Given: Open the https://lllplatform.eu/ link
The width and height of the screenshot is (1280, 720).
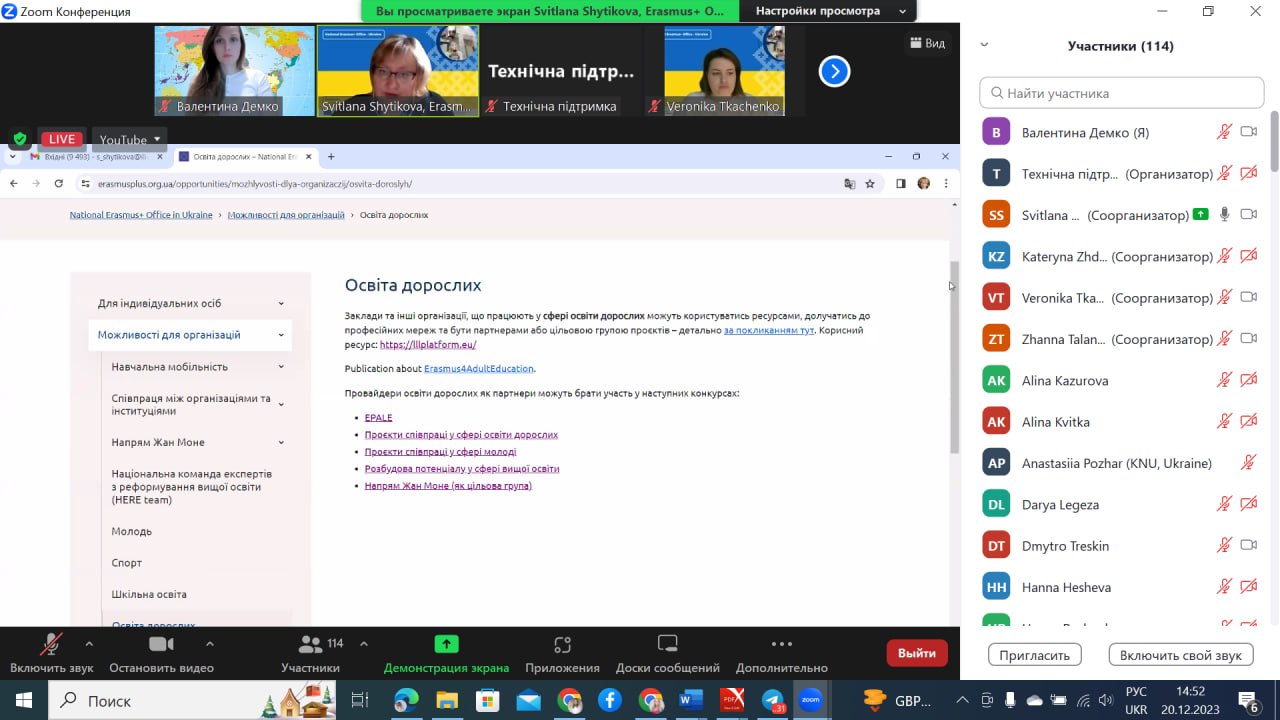Looking at the screenshot, I should click(x=428, y=345).
